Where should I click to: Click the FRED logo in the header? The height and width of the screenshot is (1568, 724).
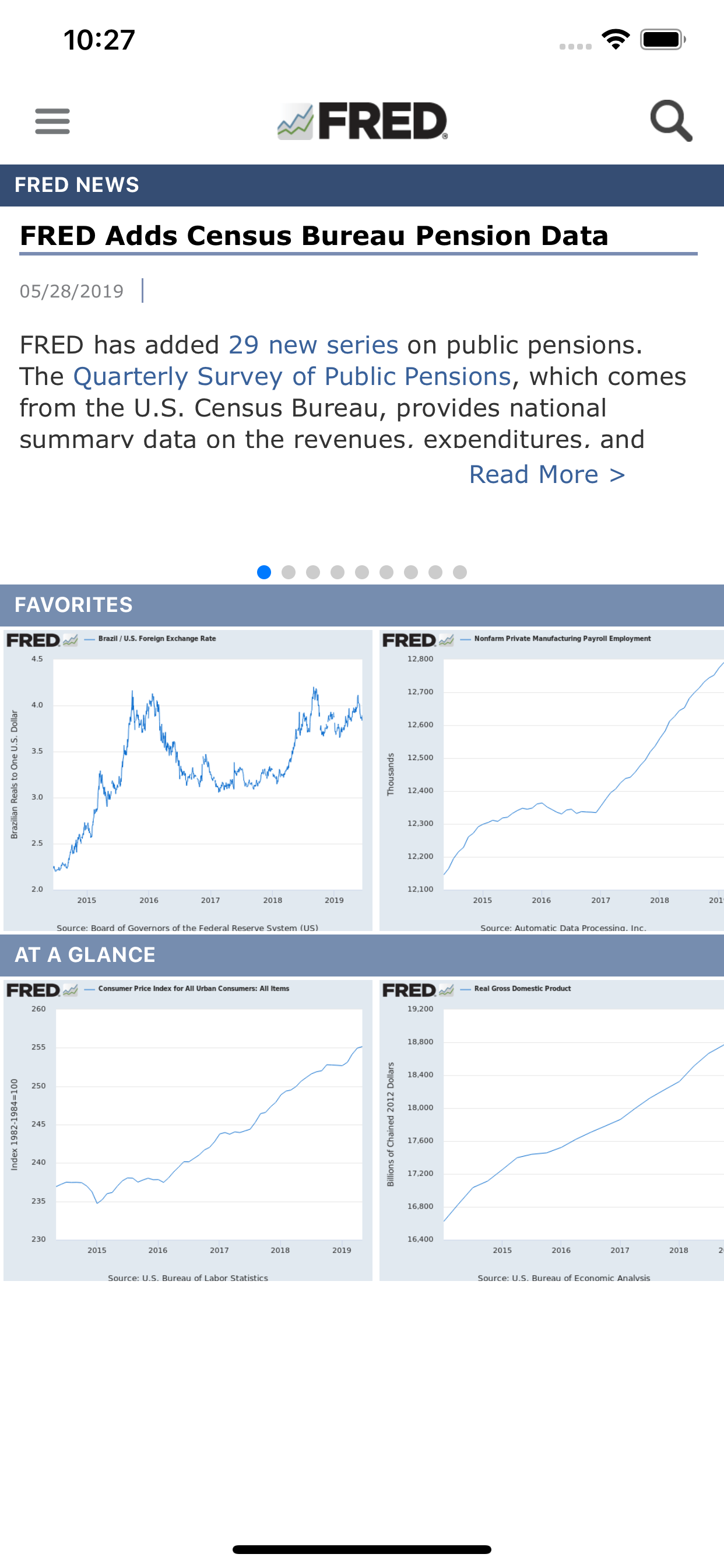(361, 122)
